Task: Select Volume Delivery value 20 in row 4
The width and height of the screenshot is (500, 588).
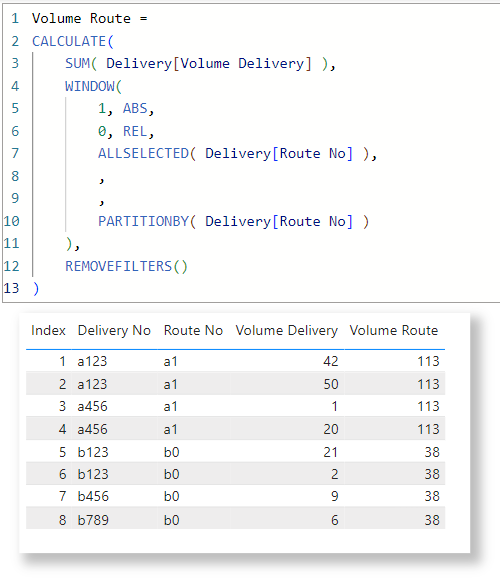Action: click(331, 429)
